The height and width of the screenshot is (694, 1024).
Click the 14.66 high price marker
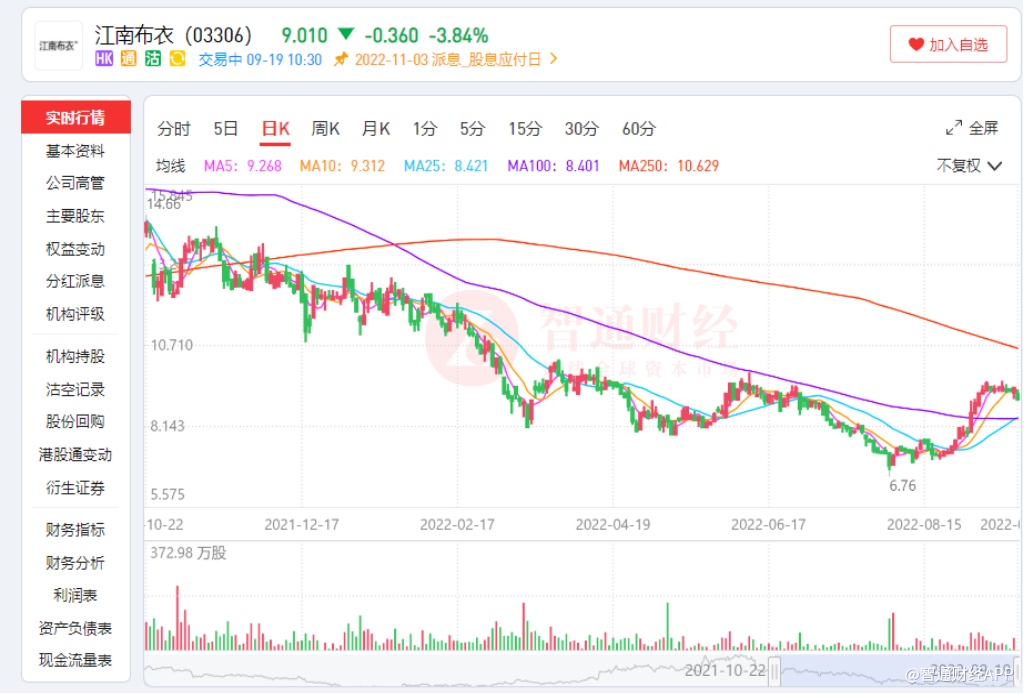coord(164,205)
